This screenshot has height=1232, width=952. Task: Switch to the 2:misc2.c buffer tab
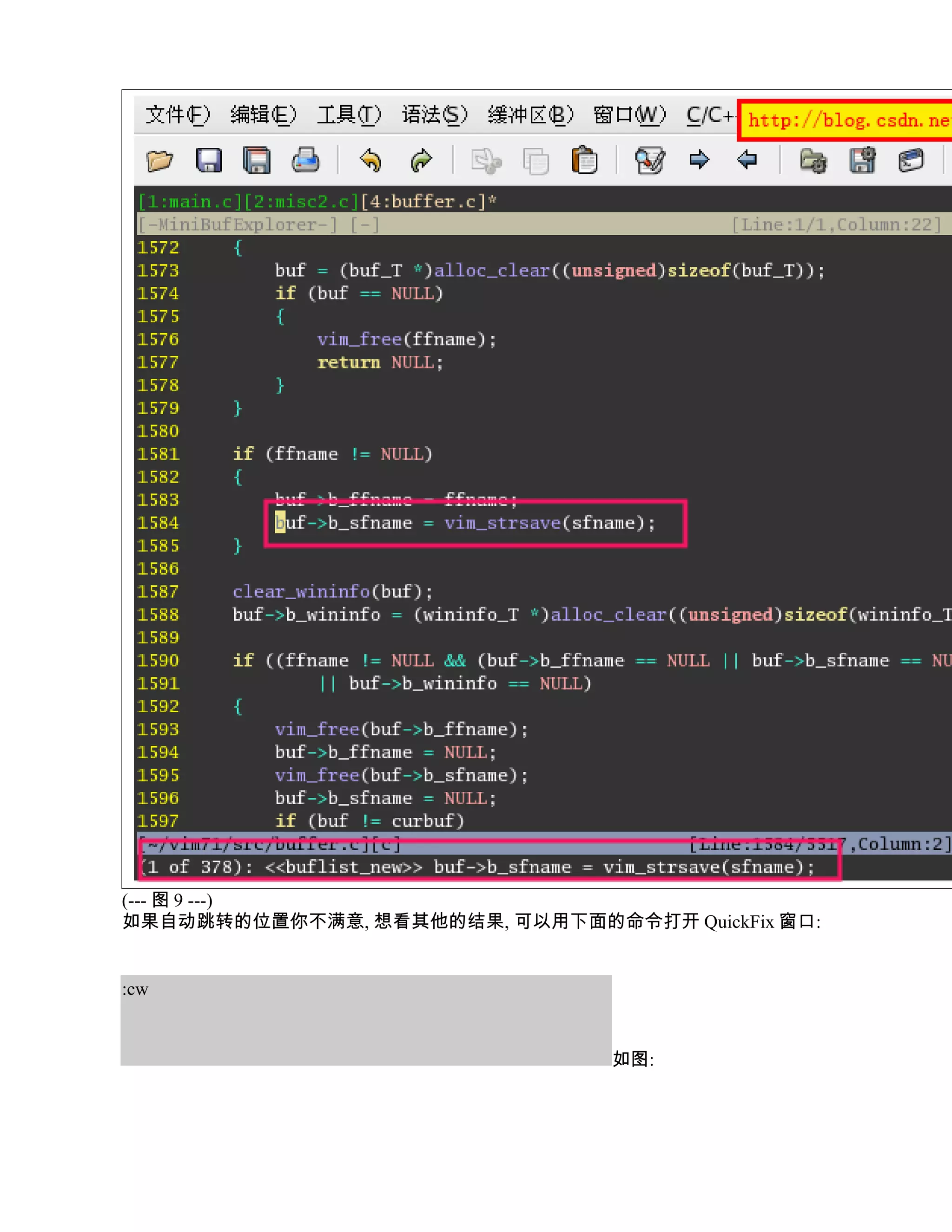(x=302, y=201)
